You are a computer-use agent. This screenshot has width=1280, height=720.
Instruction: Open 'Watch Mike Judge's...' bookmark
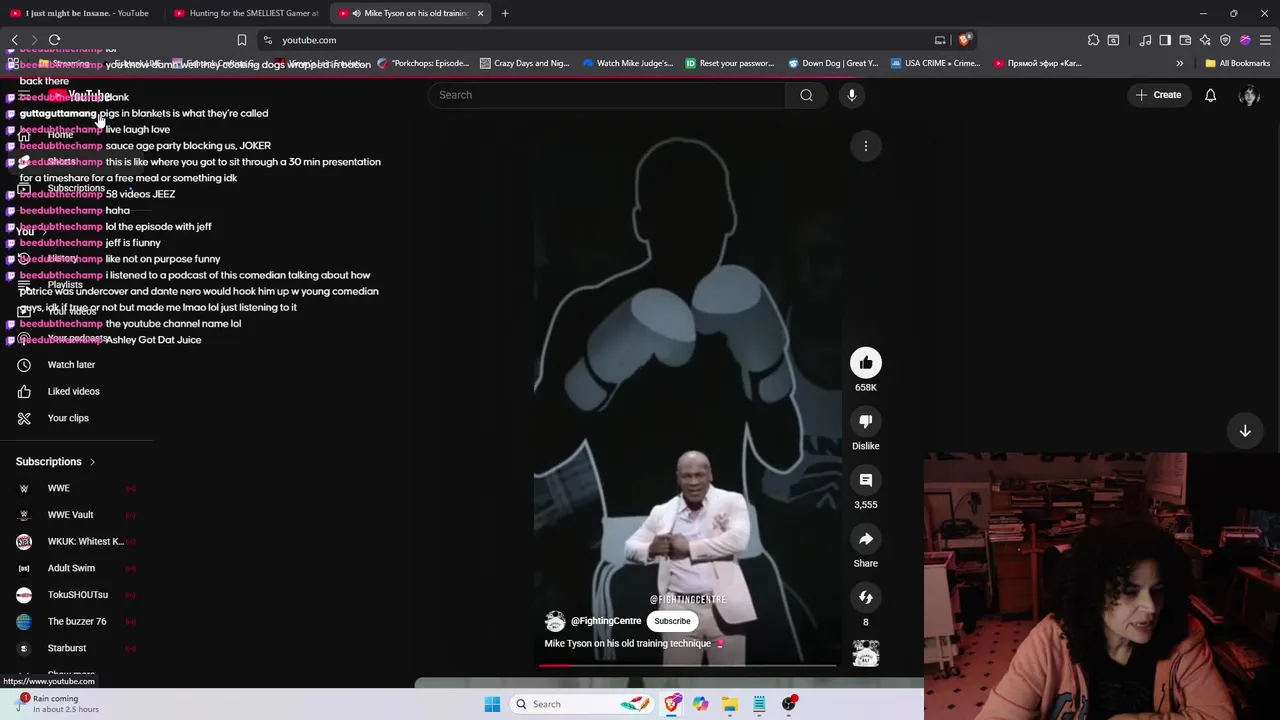tap(627, 63)
